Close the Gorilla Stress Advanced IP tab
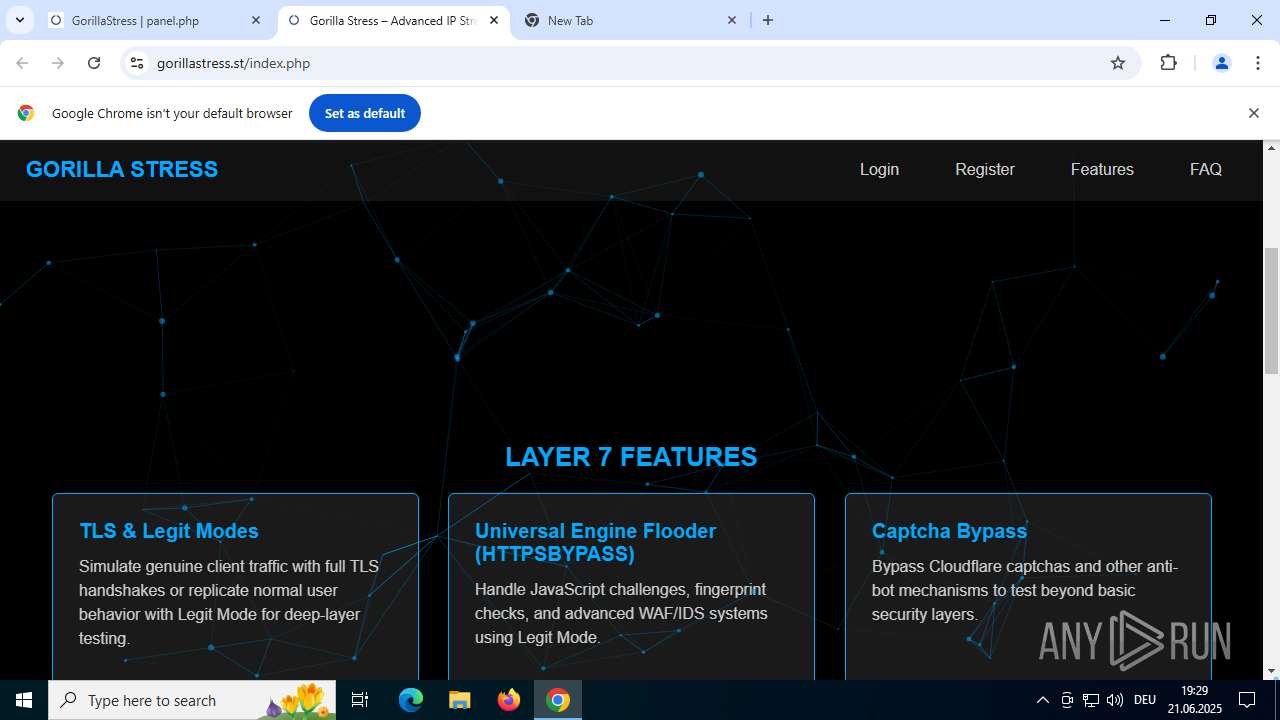The width and height of the screenshot is (1280, 720). 494,20
